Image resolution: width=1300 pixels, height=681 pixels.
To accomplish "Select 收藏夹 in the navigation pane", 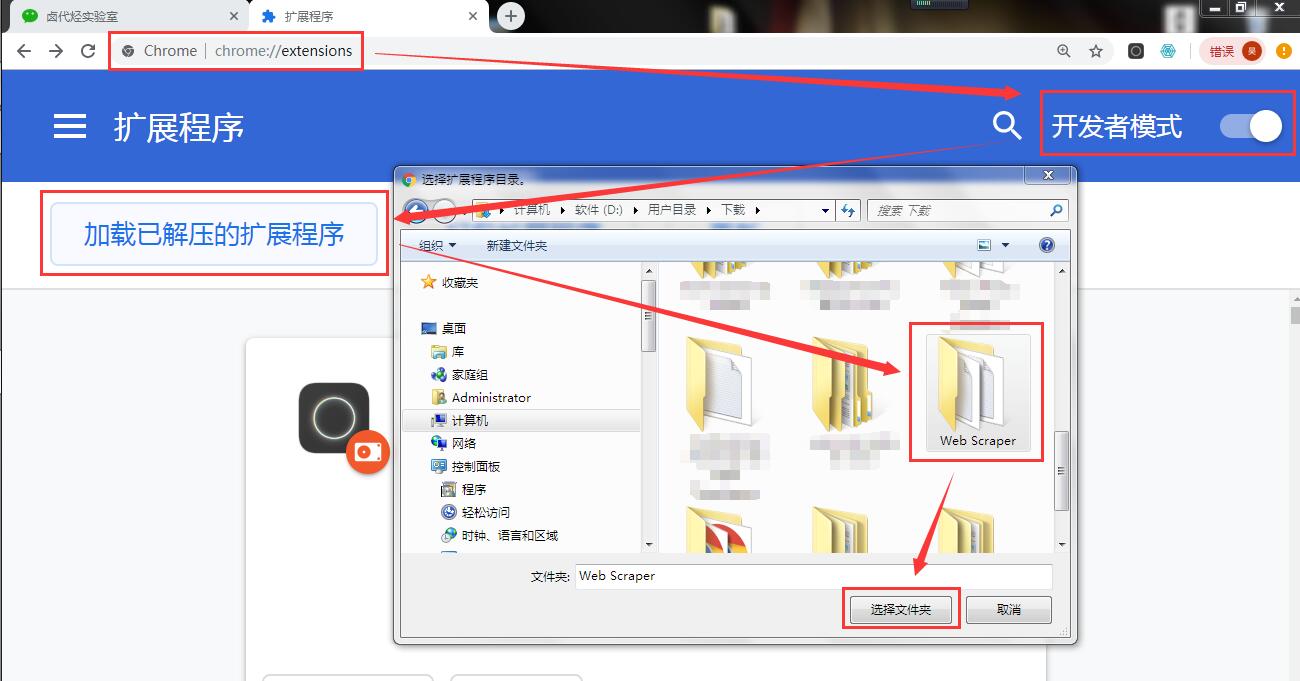I will pos(450,282).
